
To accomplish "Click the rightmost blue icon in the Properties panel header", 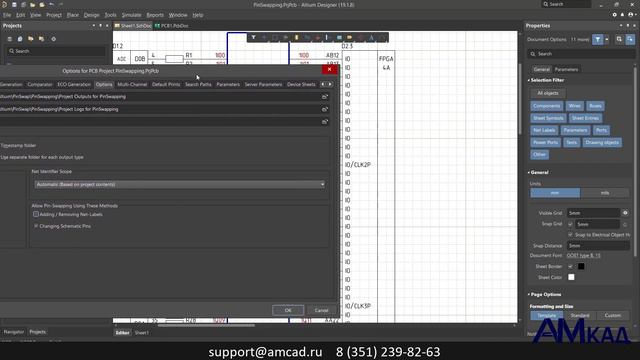I will coord(630,40).
